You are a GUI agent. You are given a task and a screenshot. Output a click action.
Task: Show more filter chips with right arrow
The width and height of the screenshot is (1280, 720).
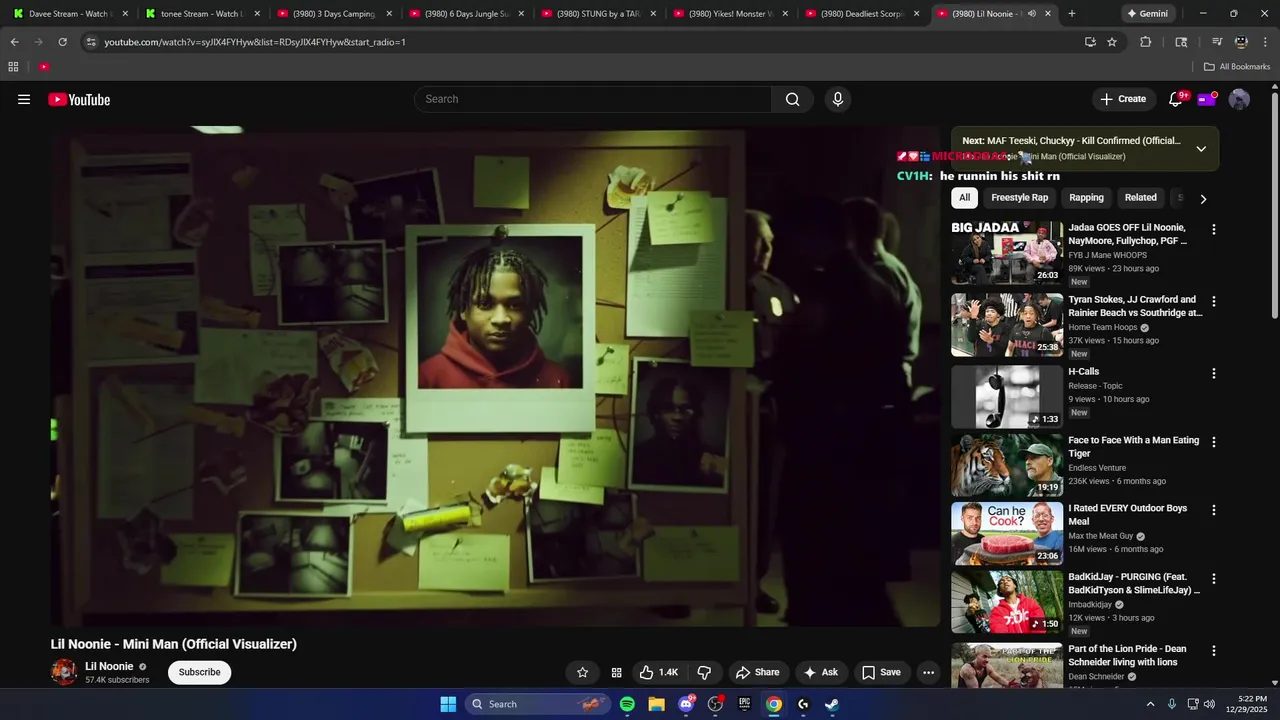(x=1203, y=199)
